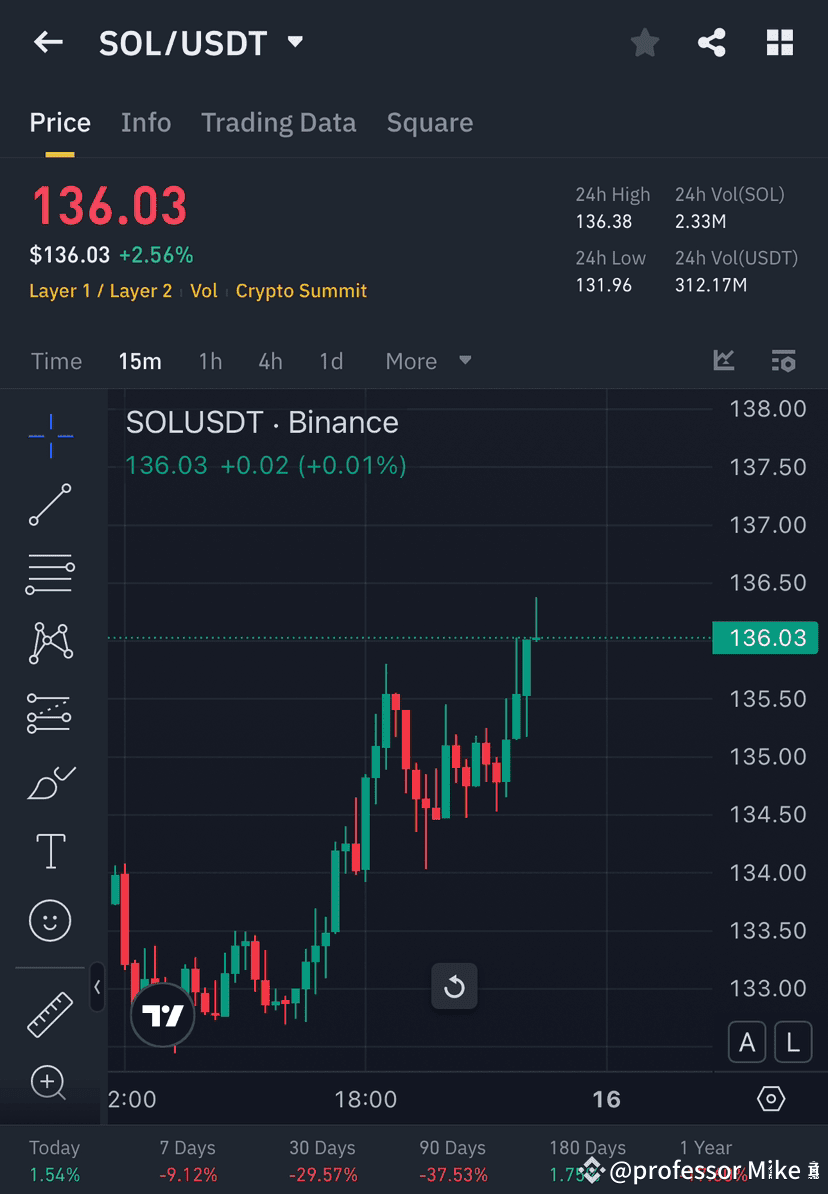The height and width of the screenshot is (1194, 828).
Task: Open the magnifier zoom tool
Action: click(50, 1083)
